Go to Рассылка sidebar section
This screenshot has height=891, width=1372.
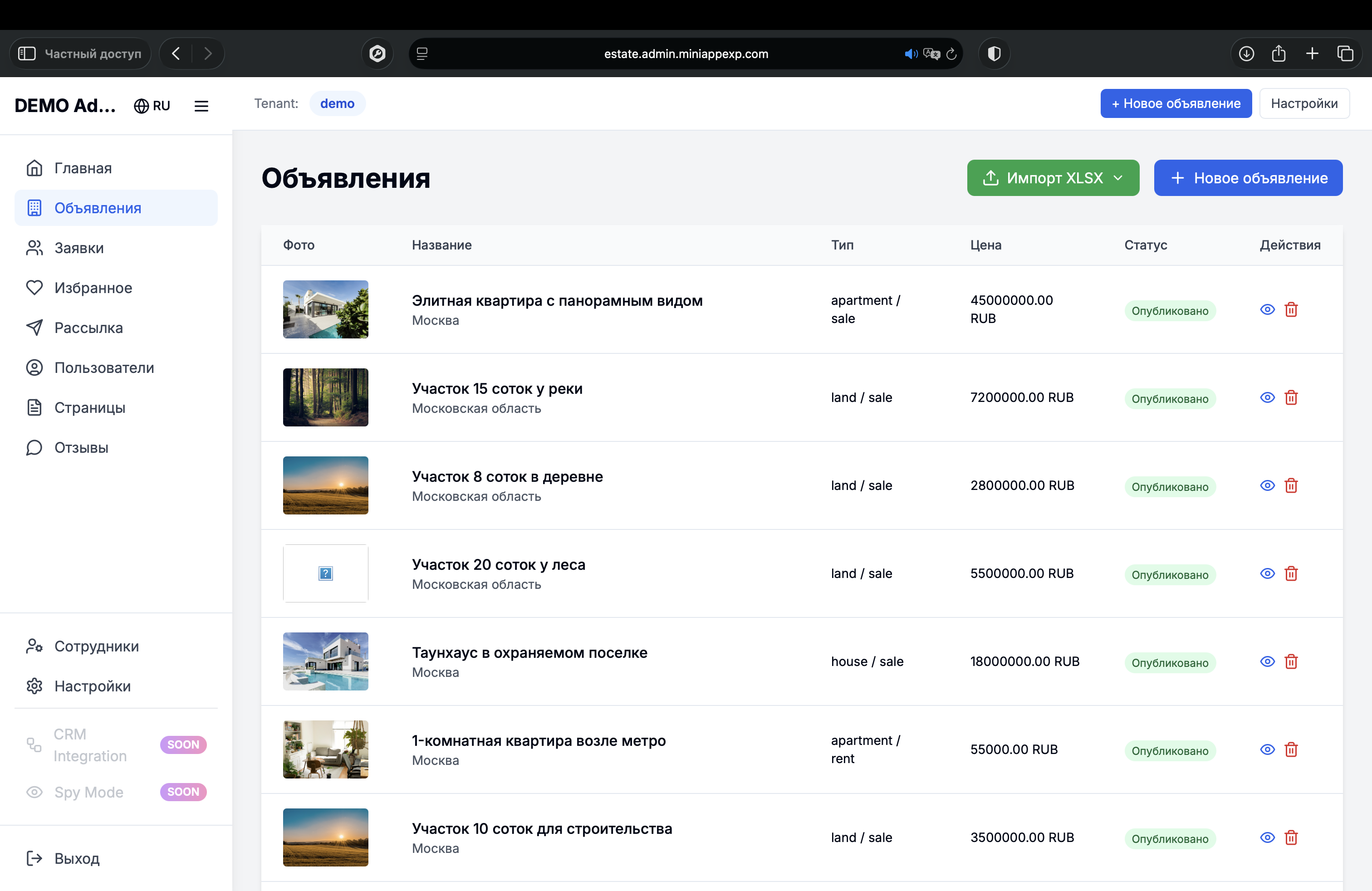click(88, 328)
